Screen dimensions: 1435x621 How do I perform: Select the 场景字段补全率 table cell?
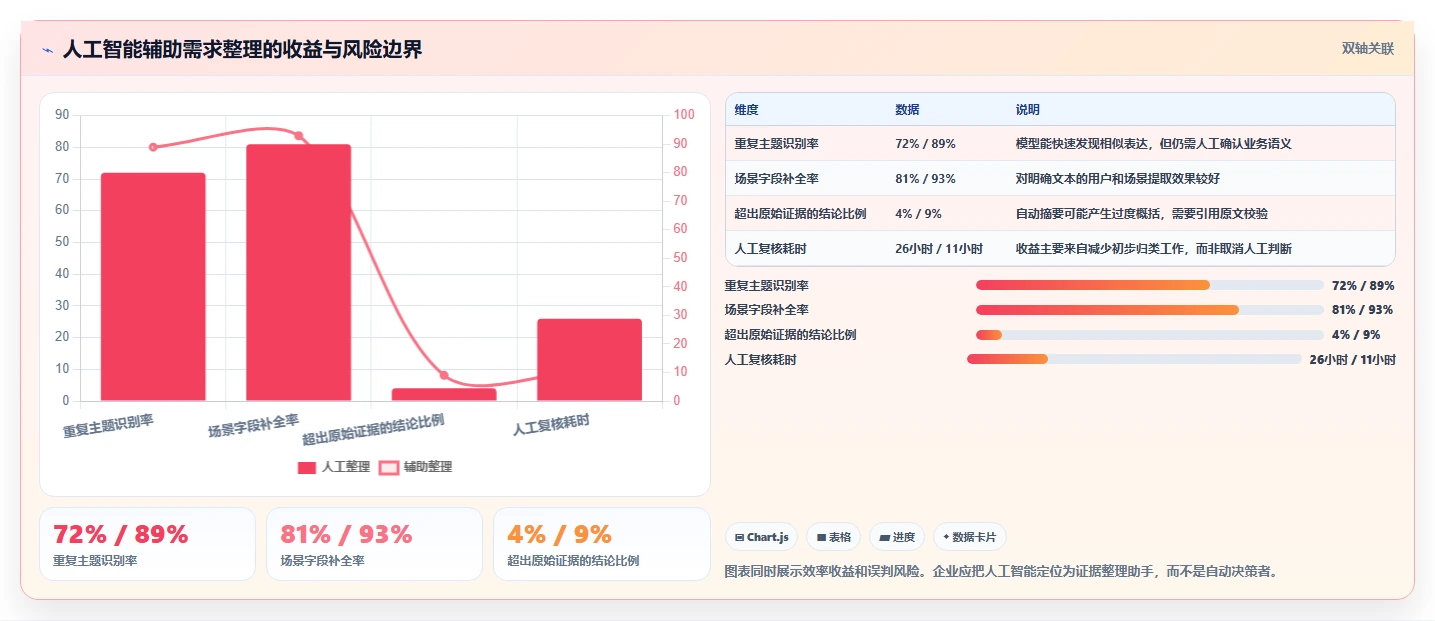point(776,179)
